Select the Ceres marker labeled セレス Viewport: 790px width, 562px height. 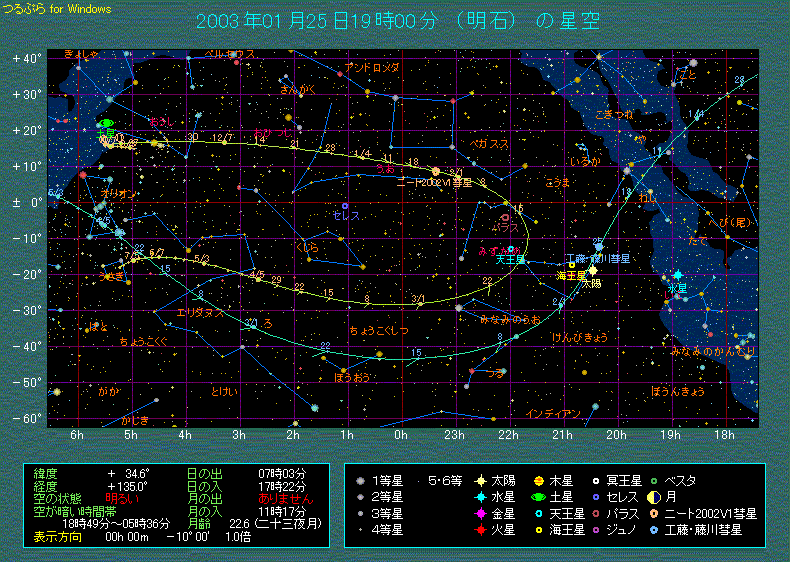click(x=345, y=206)
